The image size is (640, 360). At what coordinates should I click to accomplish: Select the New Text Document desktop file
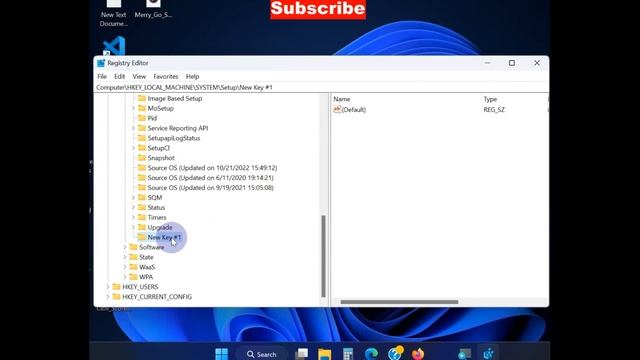pyautogui.click(x=113, y=13)
